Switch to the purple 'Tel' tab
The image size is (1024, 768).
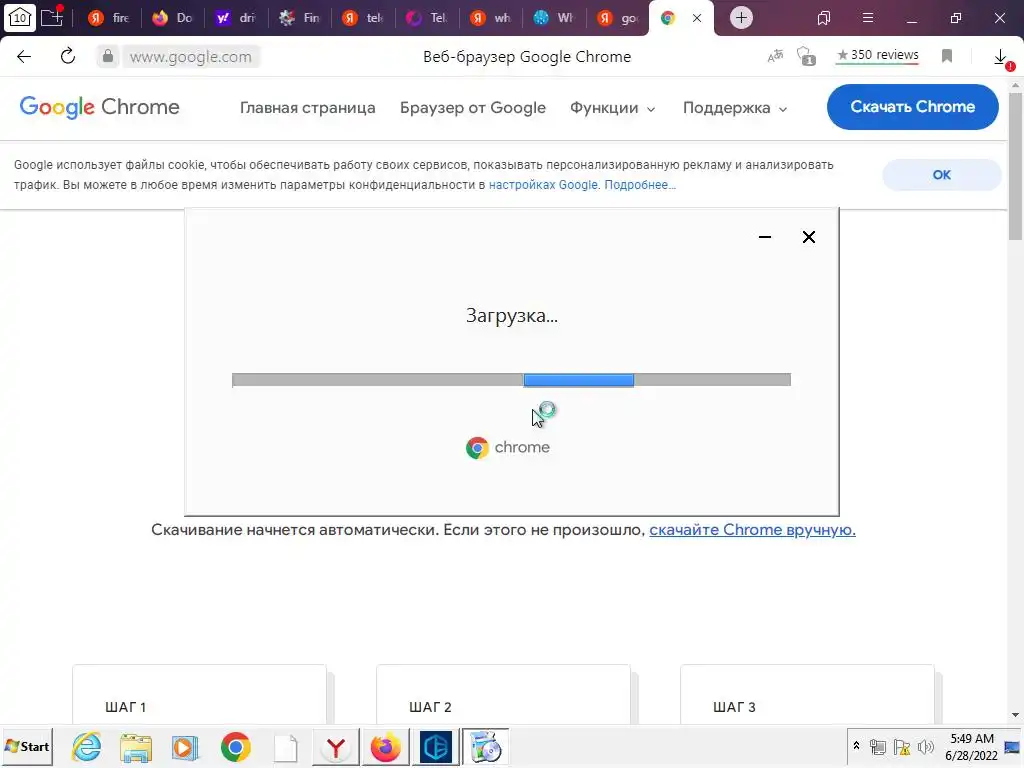(x=426, y=18)
